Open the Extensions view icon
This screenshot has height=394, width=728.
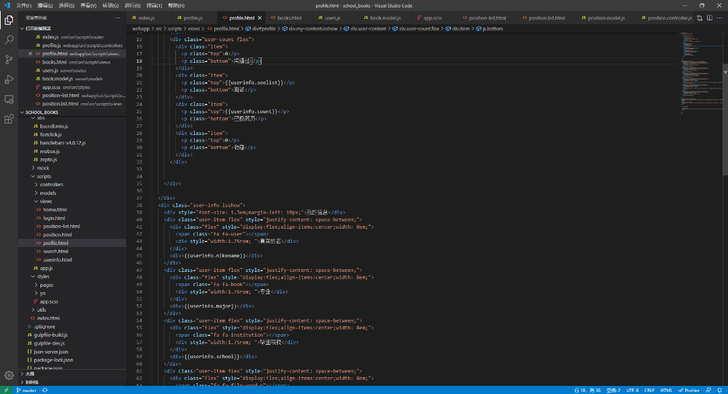[9, 119]
